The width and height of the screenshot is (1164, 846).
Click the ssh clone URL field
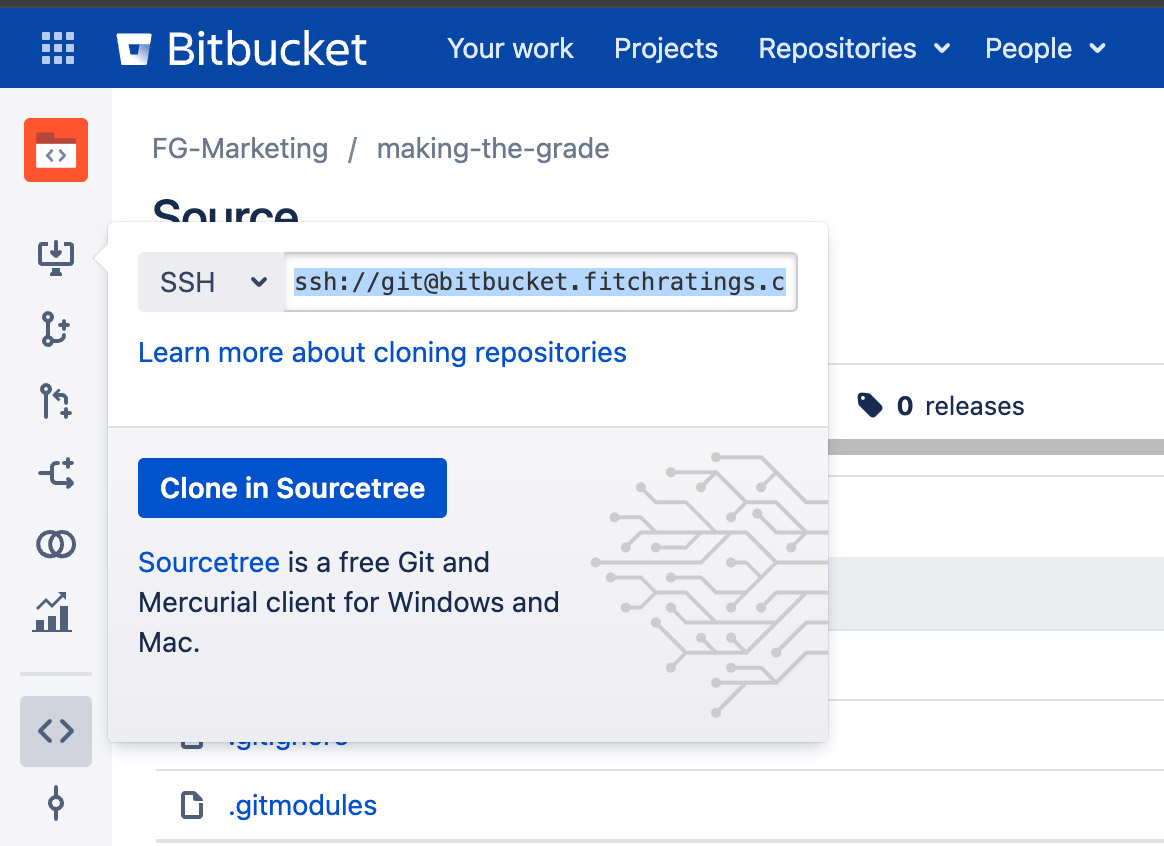pyautogui.click(x=540, y=282)
